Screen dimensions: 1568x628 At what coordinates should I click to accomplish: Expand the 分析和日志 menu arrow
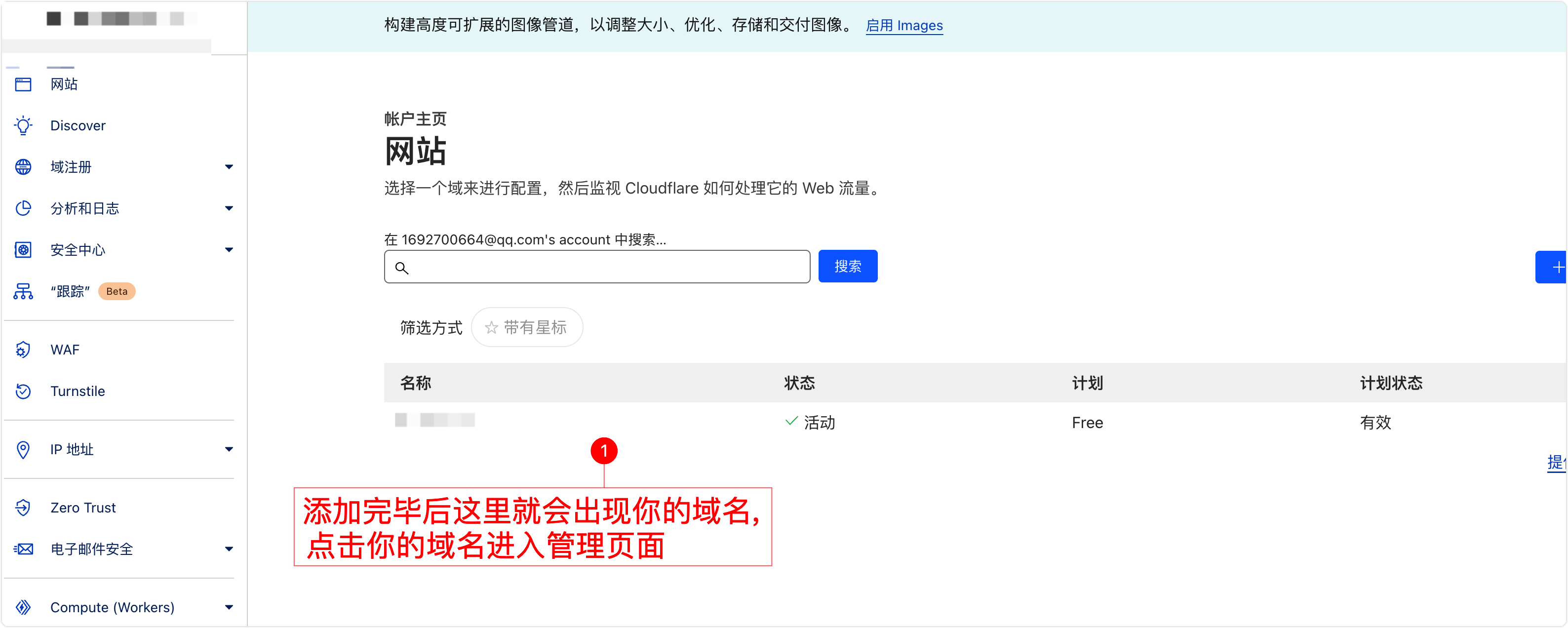tap(229, 208)
